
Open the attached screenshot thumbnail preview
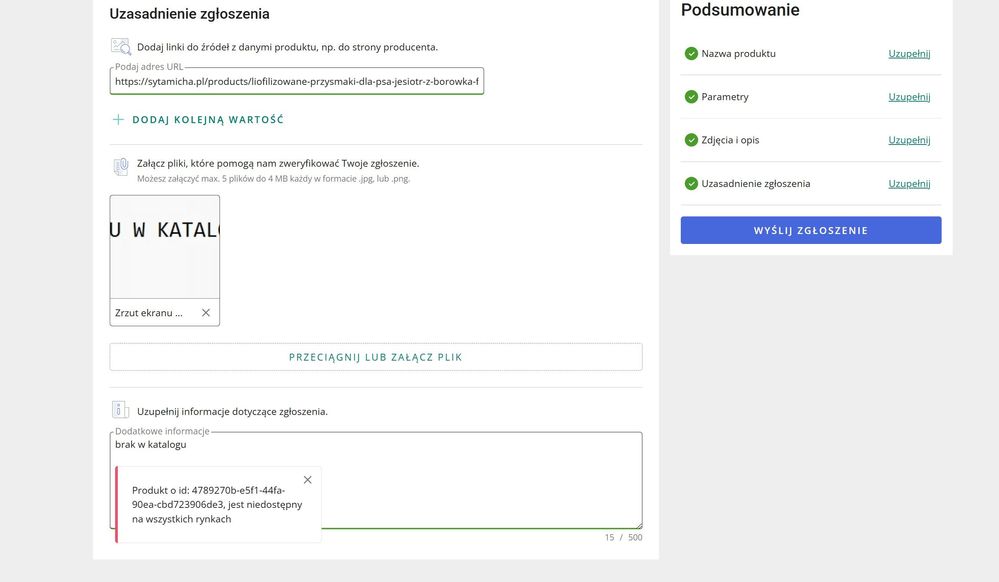click(x=164, y=246)
